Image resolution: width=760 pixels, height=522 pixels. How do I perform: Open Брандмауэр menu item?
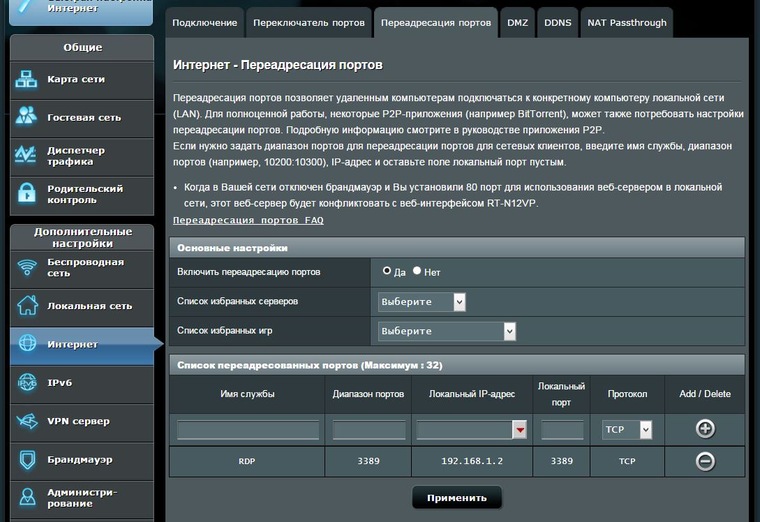click(82, 459)
